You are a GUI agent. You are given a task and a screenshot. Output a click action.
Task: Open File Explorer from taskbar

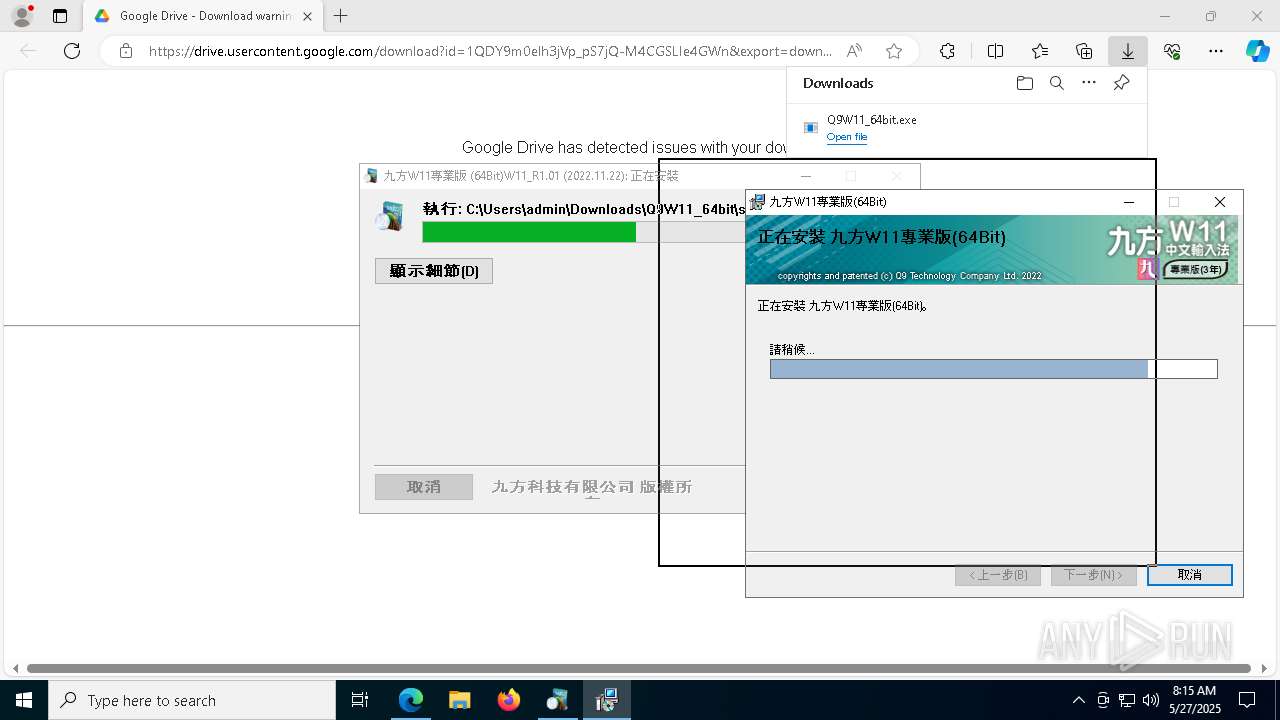(x=459, y=700)
